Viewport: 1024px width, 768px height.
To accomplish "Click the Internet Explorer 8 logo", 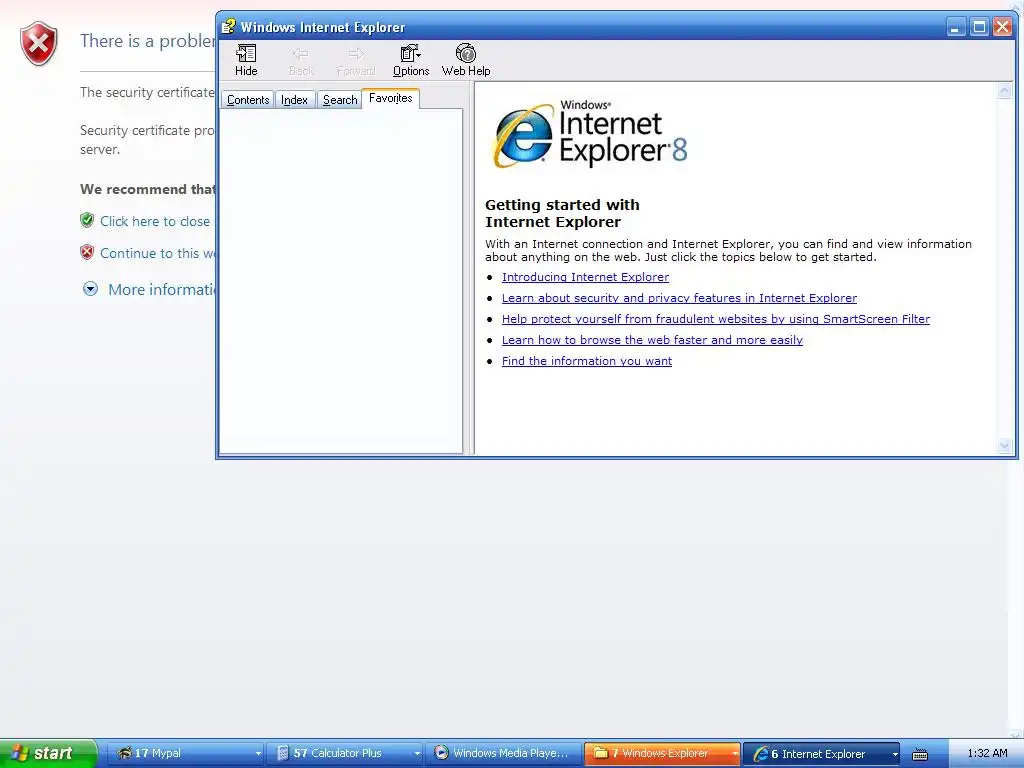I will (590, 135).
